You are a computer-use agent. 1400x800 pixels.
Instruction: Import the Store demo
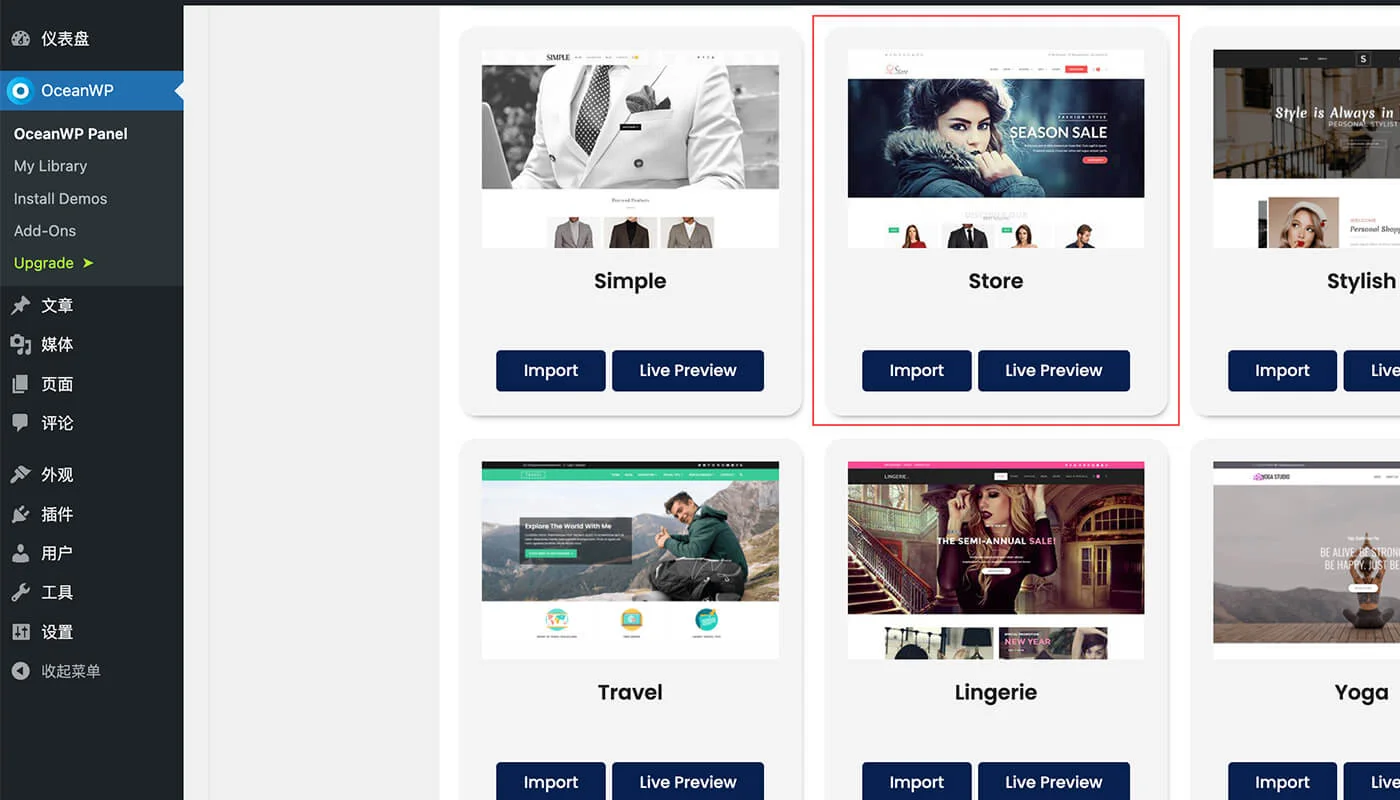[x=916, y=371]
